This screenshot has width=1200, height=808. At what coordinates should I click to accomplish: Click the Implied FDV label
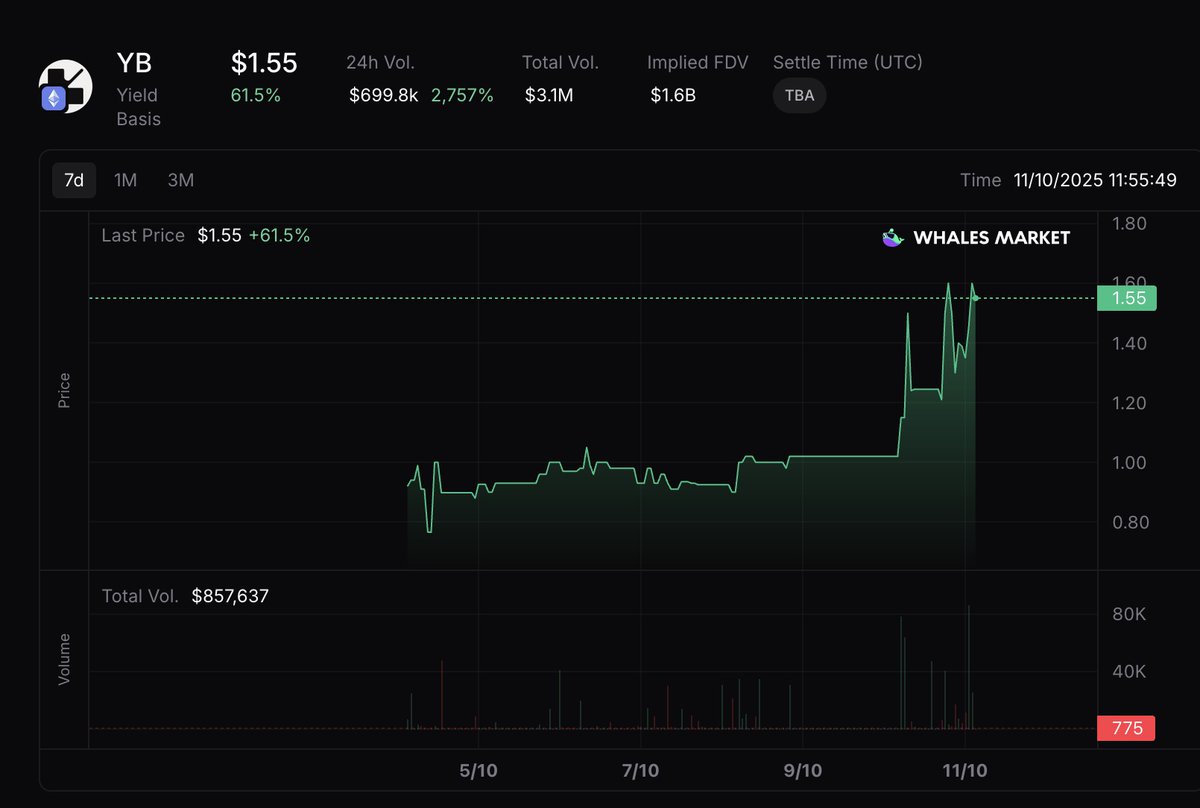coord(698,62)
